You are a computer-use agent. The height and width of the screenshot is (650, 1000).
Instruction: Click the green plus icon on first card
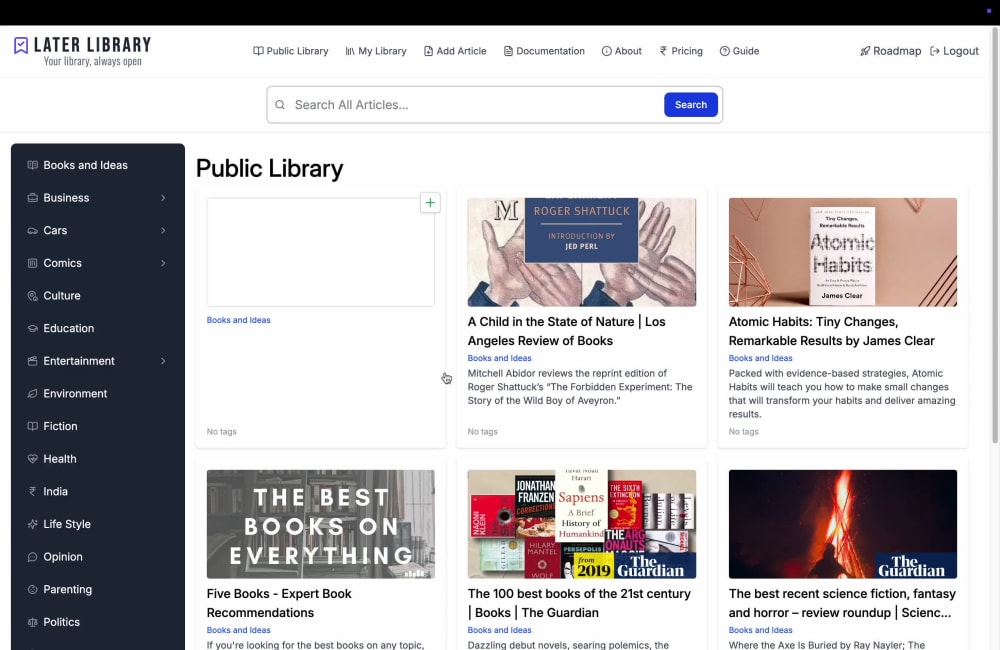click(430, 203)
